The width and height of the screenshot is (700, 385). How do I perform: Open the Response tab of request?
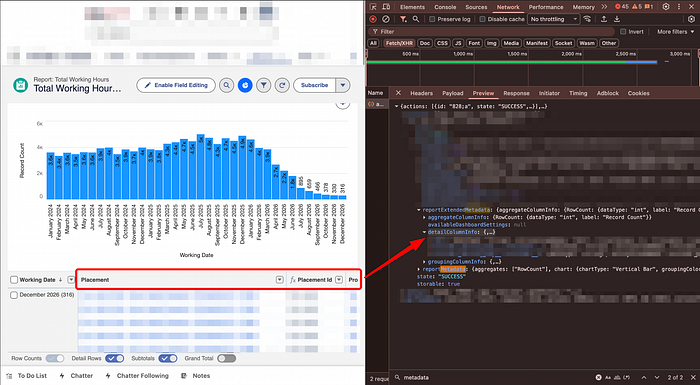coord(516,93)
